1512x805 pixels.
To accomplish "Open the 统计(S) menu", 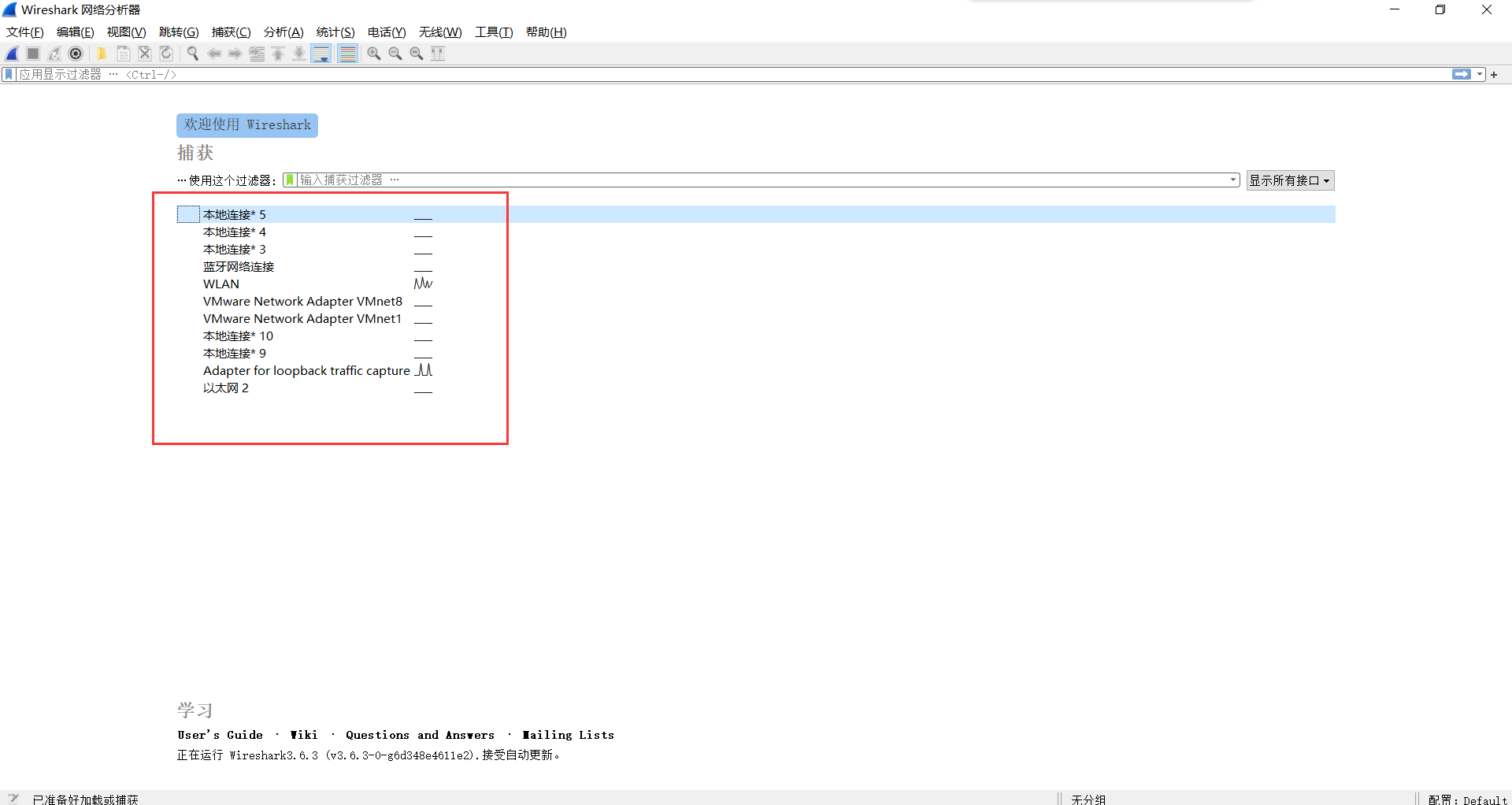I will (335, 32).
